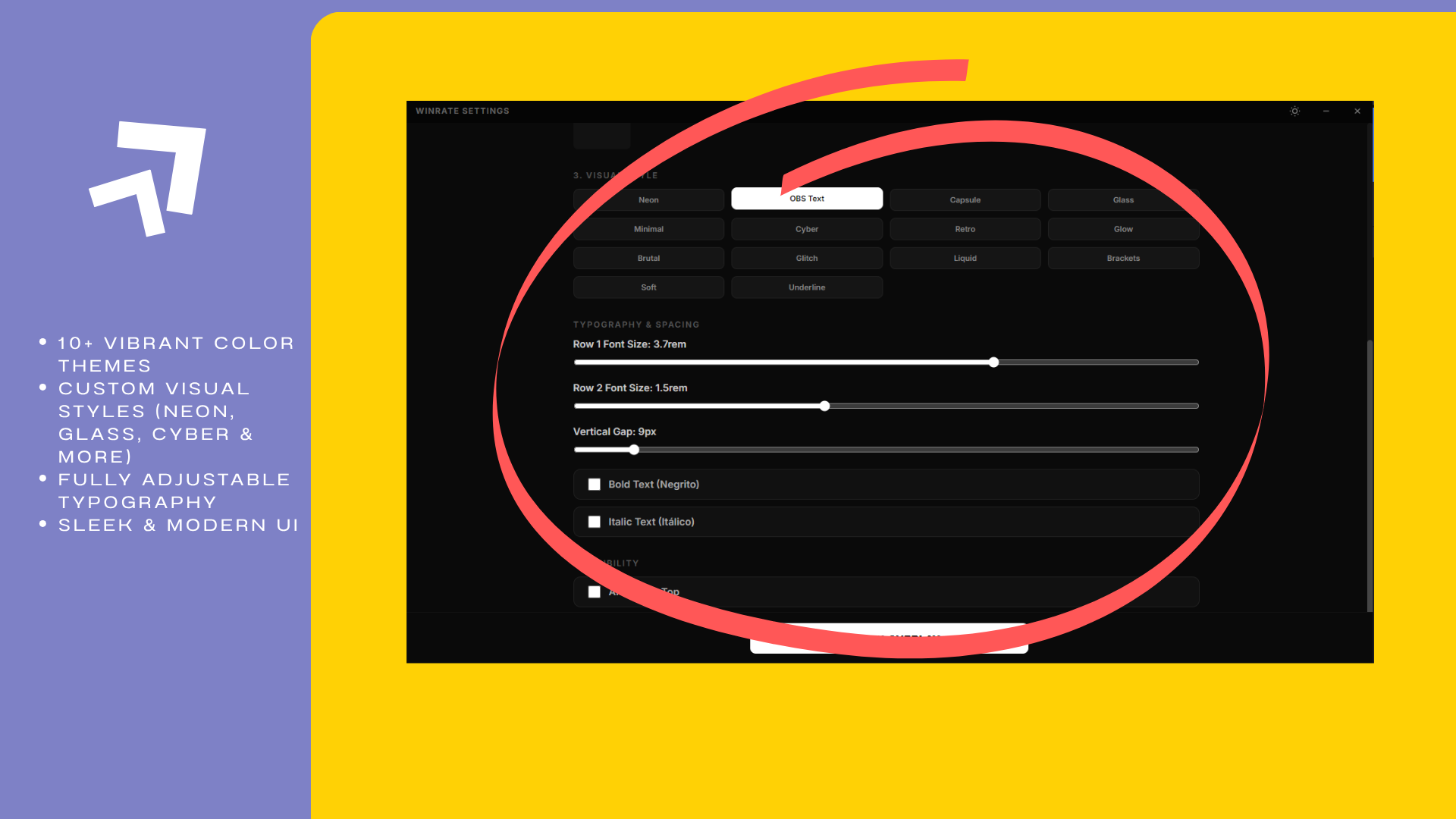Click the settings window vertical scrollbar

click(x=1370, y=476)
